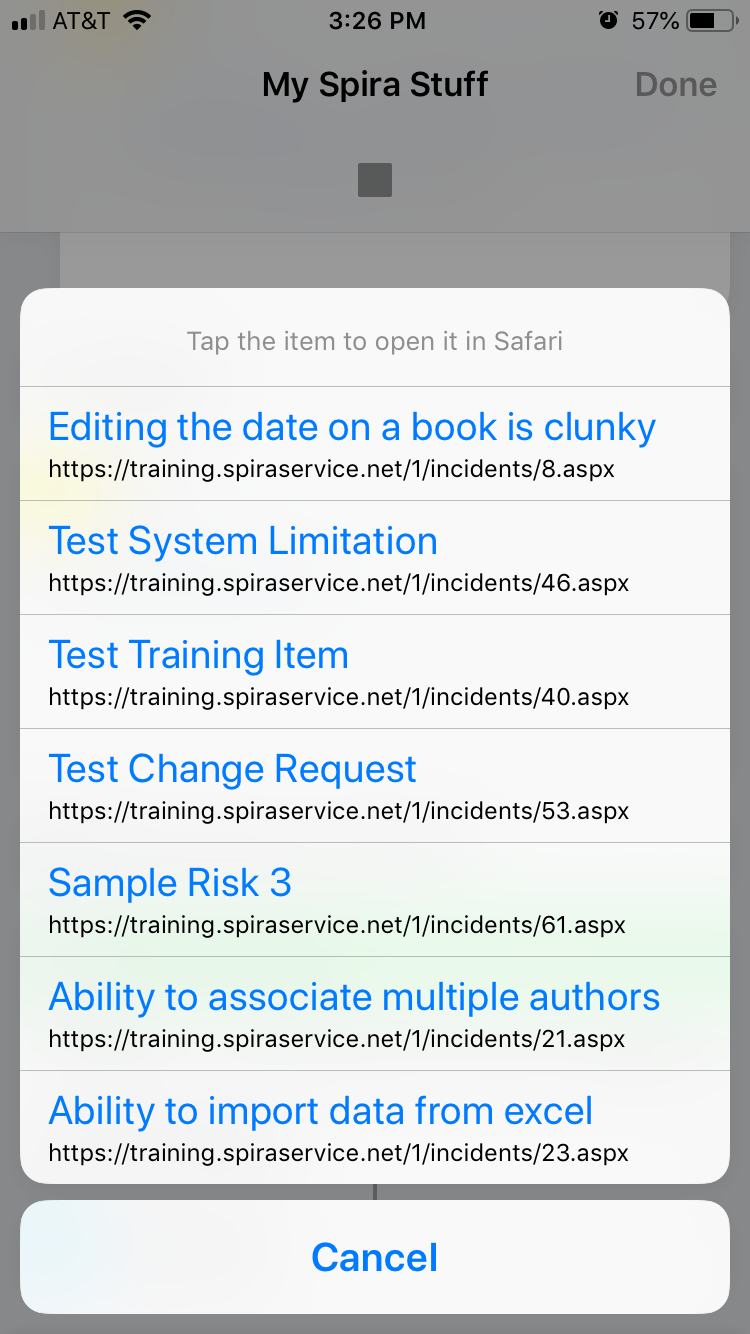The image size is (750, 1334).
Task: Tap the cellular signal bars icon
Action: tap(27, 21)
